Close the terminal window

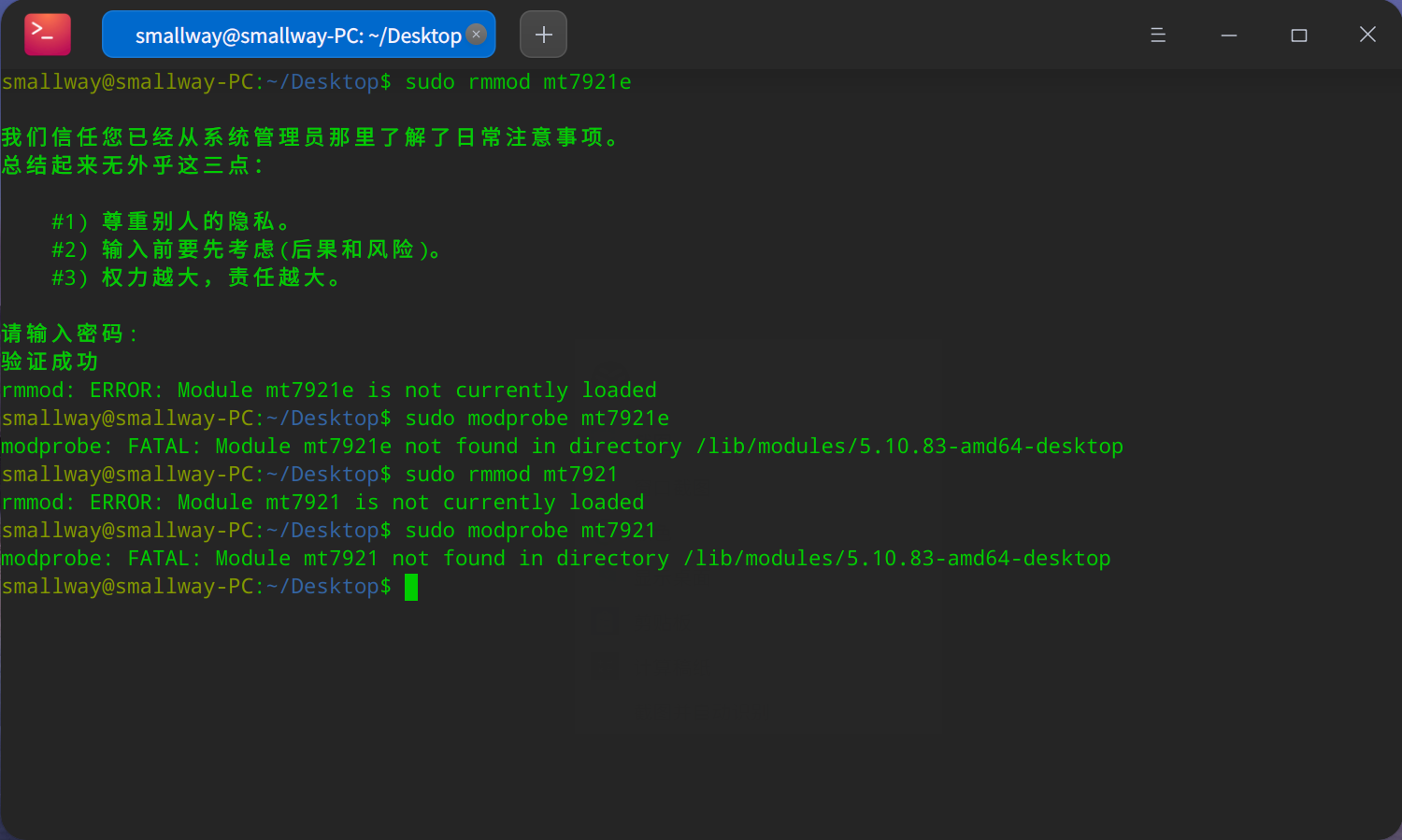(x=1367, y=36)
